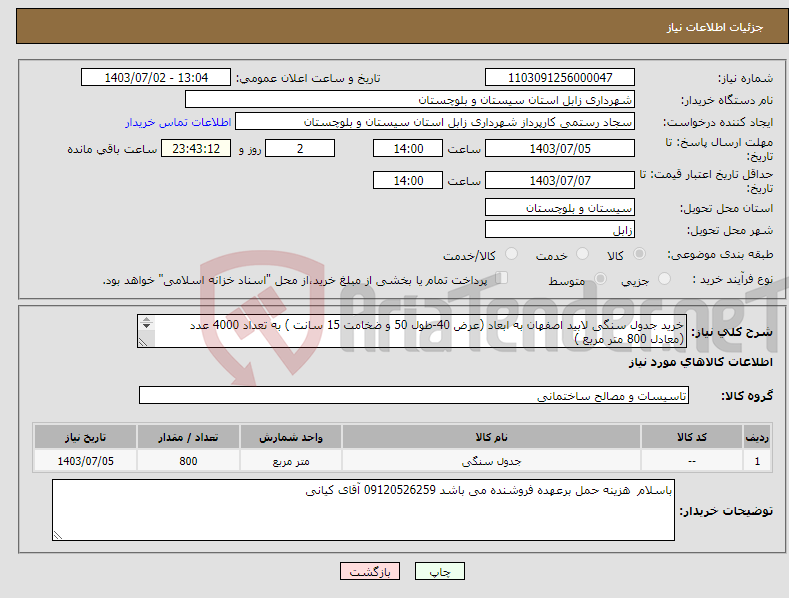Click the delivery province field سیستان و بلوچستان
Screen dimensions: 789x598
[x=560, y=207]
